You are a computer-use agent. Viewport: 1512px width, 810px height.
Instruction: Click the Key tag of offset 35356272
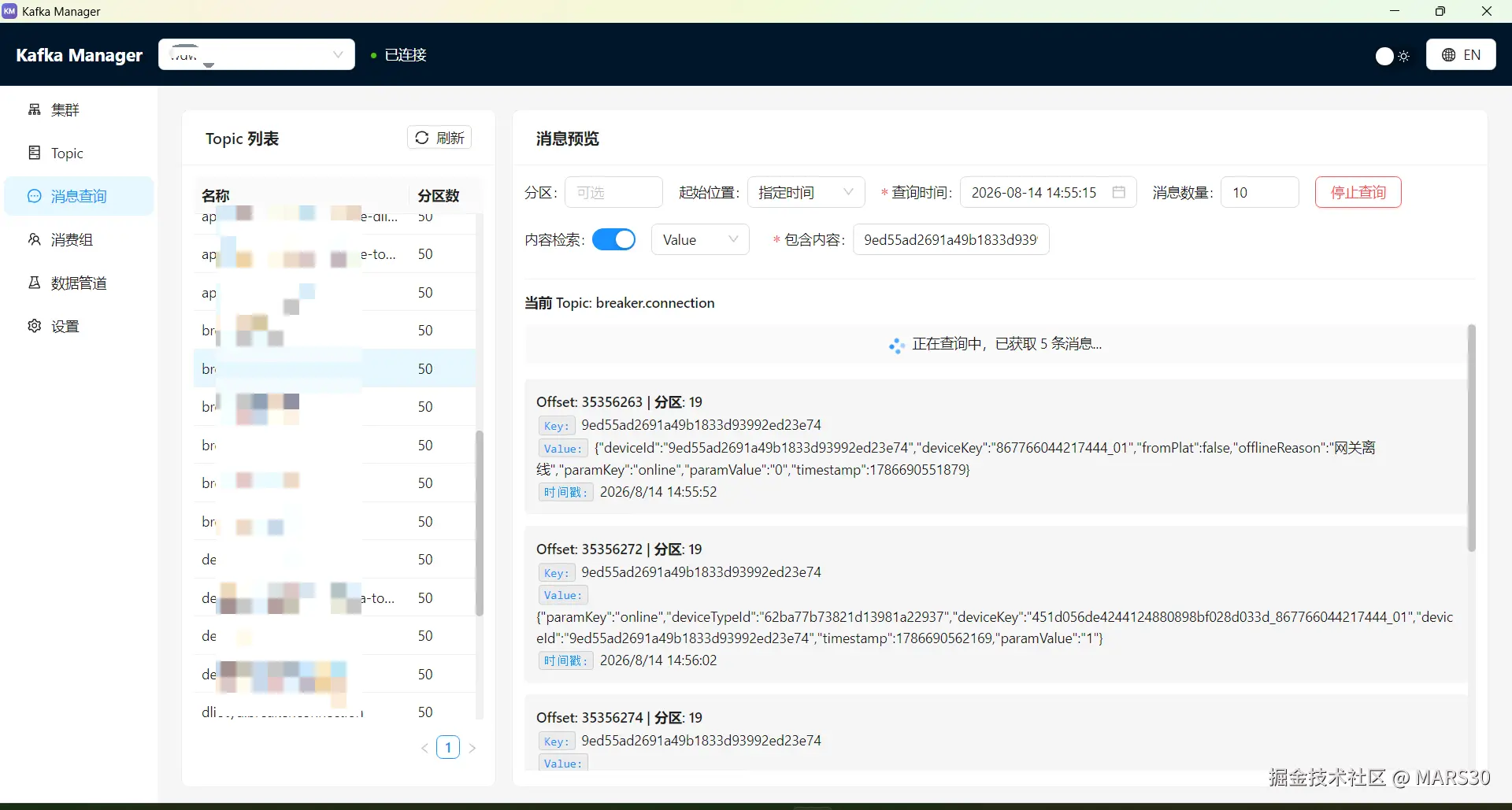(556, 573)
